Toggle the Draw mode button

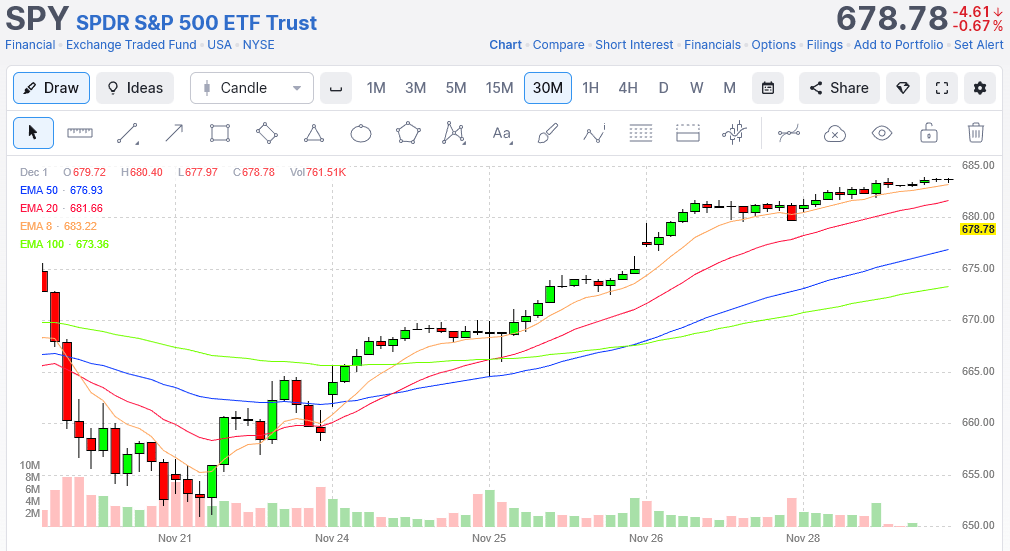pos(52,88)
